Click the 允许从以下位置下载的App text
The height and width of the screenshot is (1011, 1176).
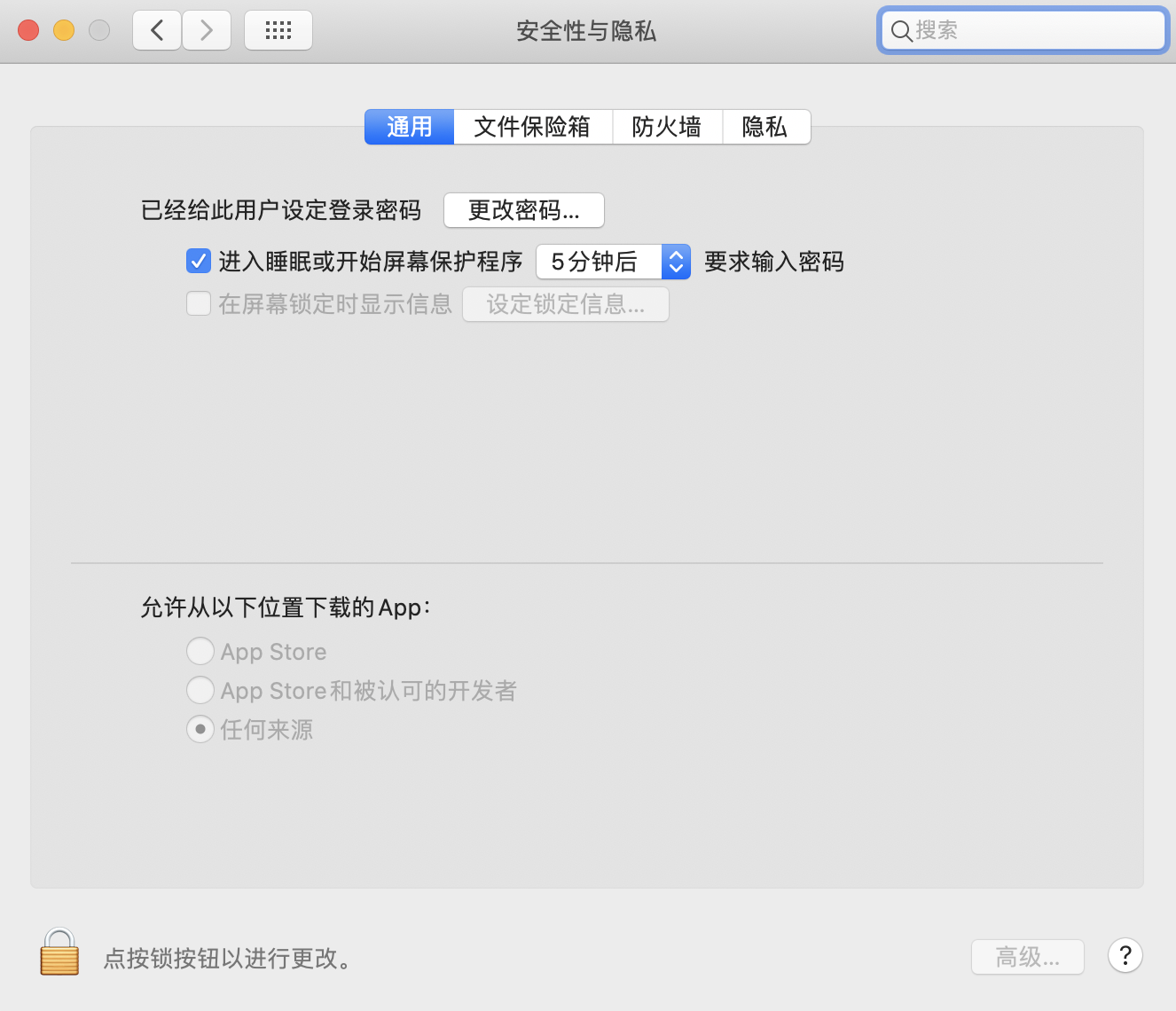pos(286,607)
